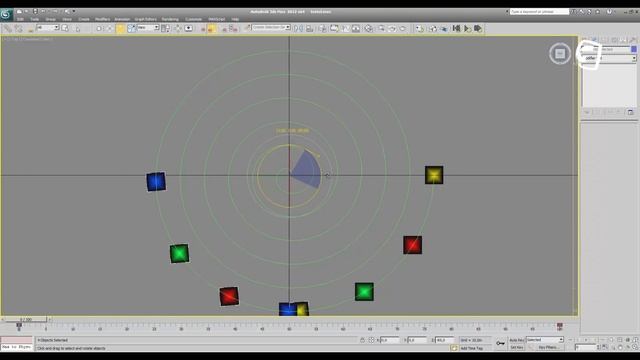This screenshot has width=640, height=360.
Task: Click the ViewCube in the viewport
Action: tap(560, 53)
